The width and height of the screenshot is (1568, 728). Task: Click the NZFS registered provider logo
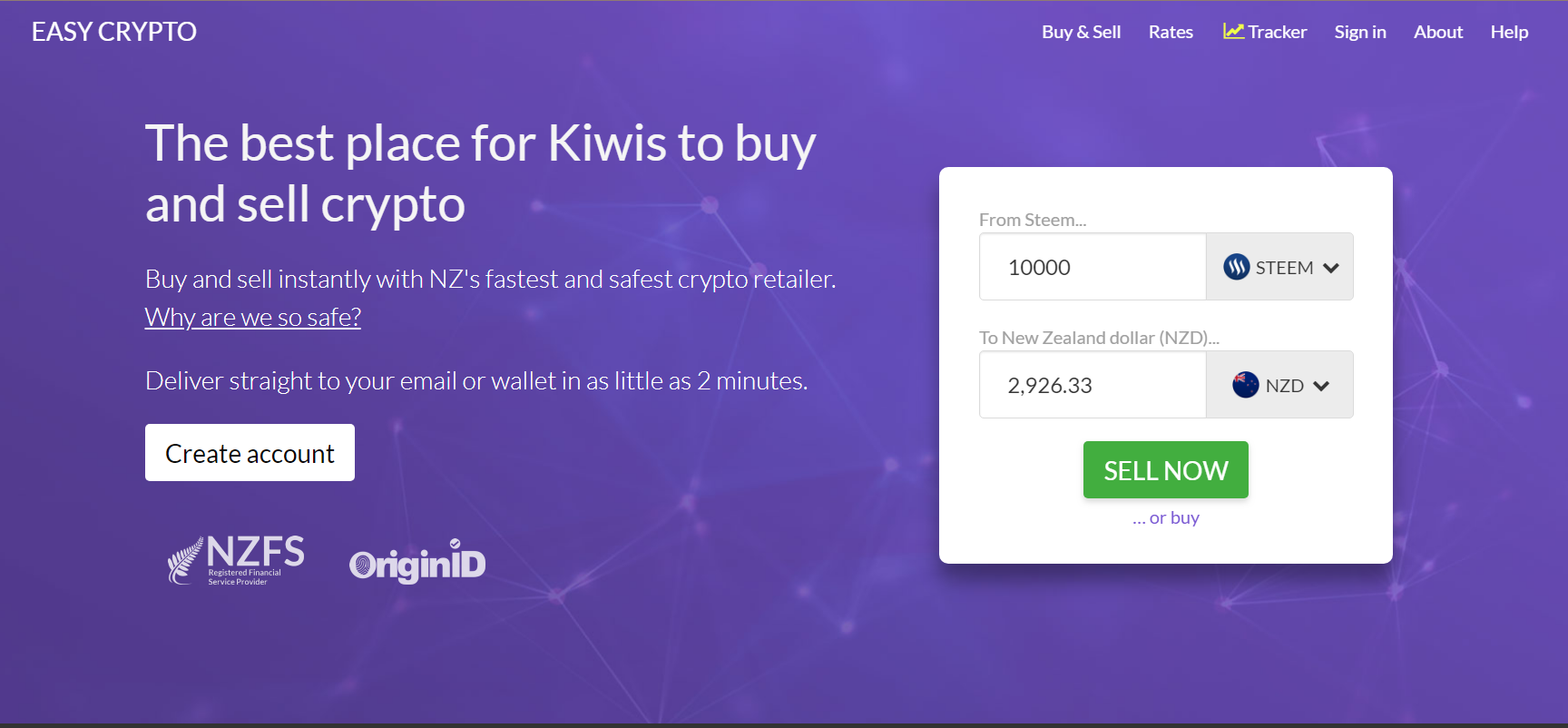coord(236,560)
